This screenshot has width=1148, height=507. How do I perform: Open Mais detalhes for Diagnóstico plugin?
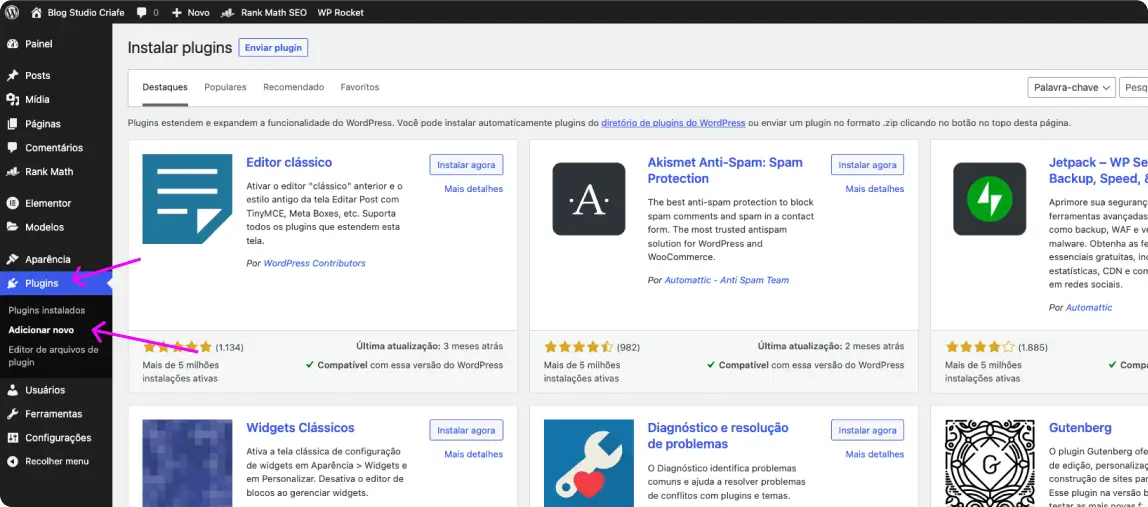tap(875, 454)
